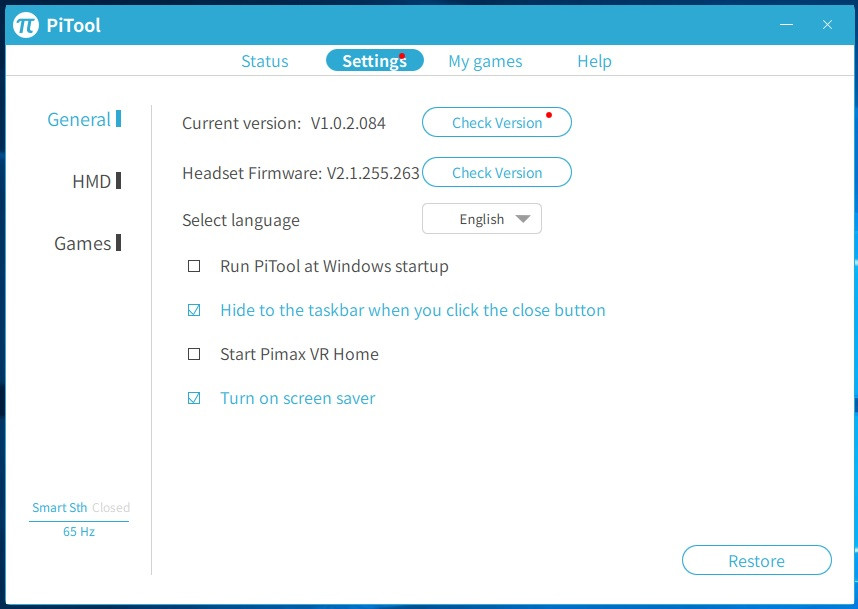Close the PiTool window
The height and width of the screenshot is (609, 858).
pos(827,25)
